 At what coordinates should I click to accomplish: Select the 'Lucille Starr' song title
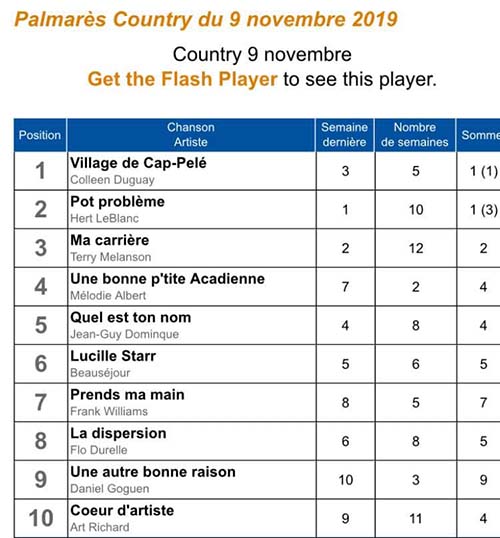point(113,356)
